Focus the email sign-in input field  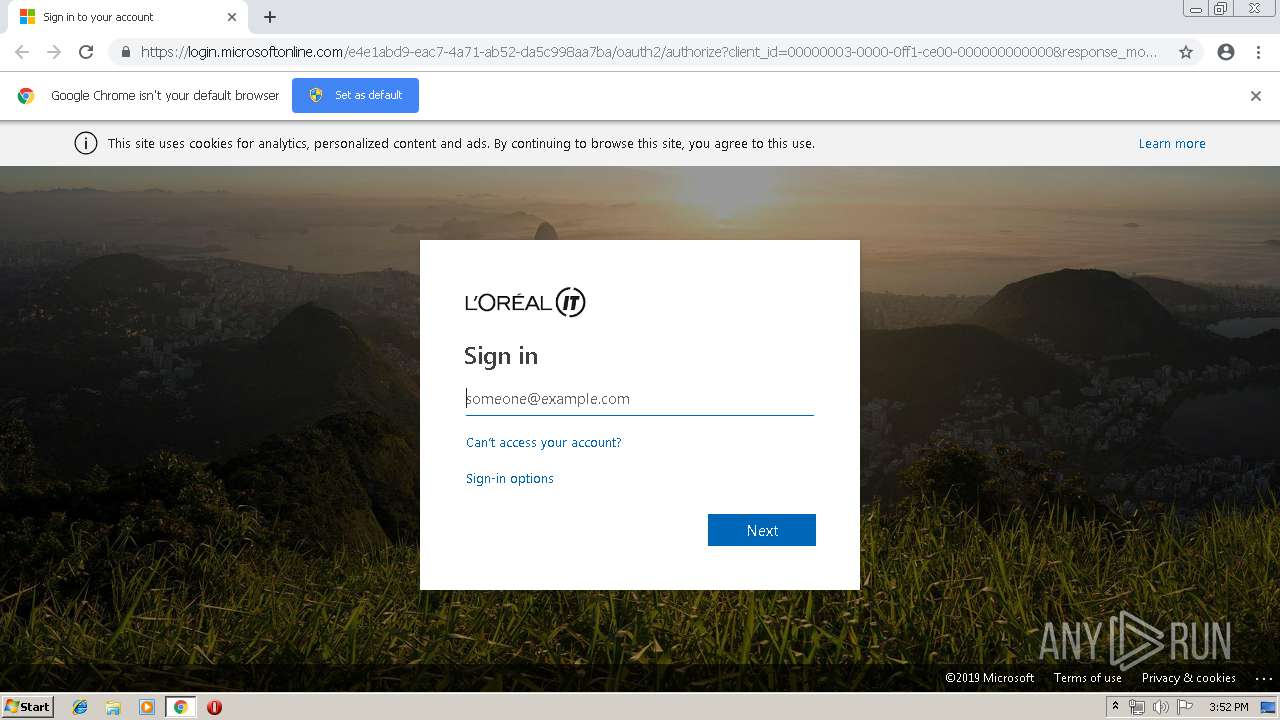(640, 399)
